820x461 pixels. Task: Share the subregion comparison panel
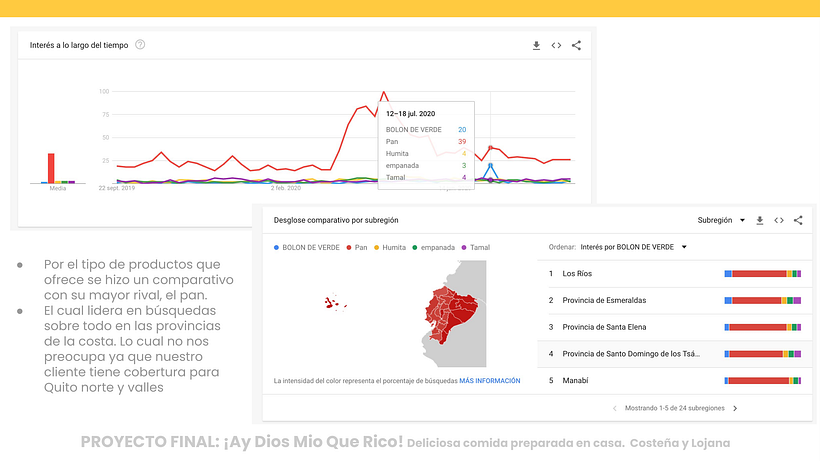798,220
